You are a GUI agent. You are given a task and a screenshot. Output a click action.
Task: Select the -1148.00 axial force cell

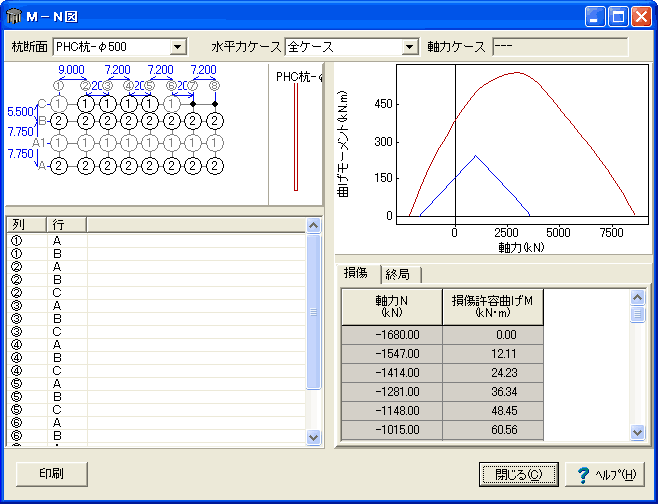[392, 411]
